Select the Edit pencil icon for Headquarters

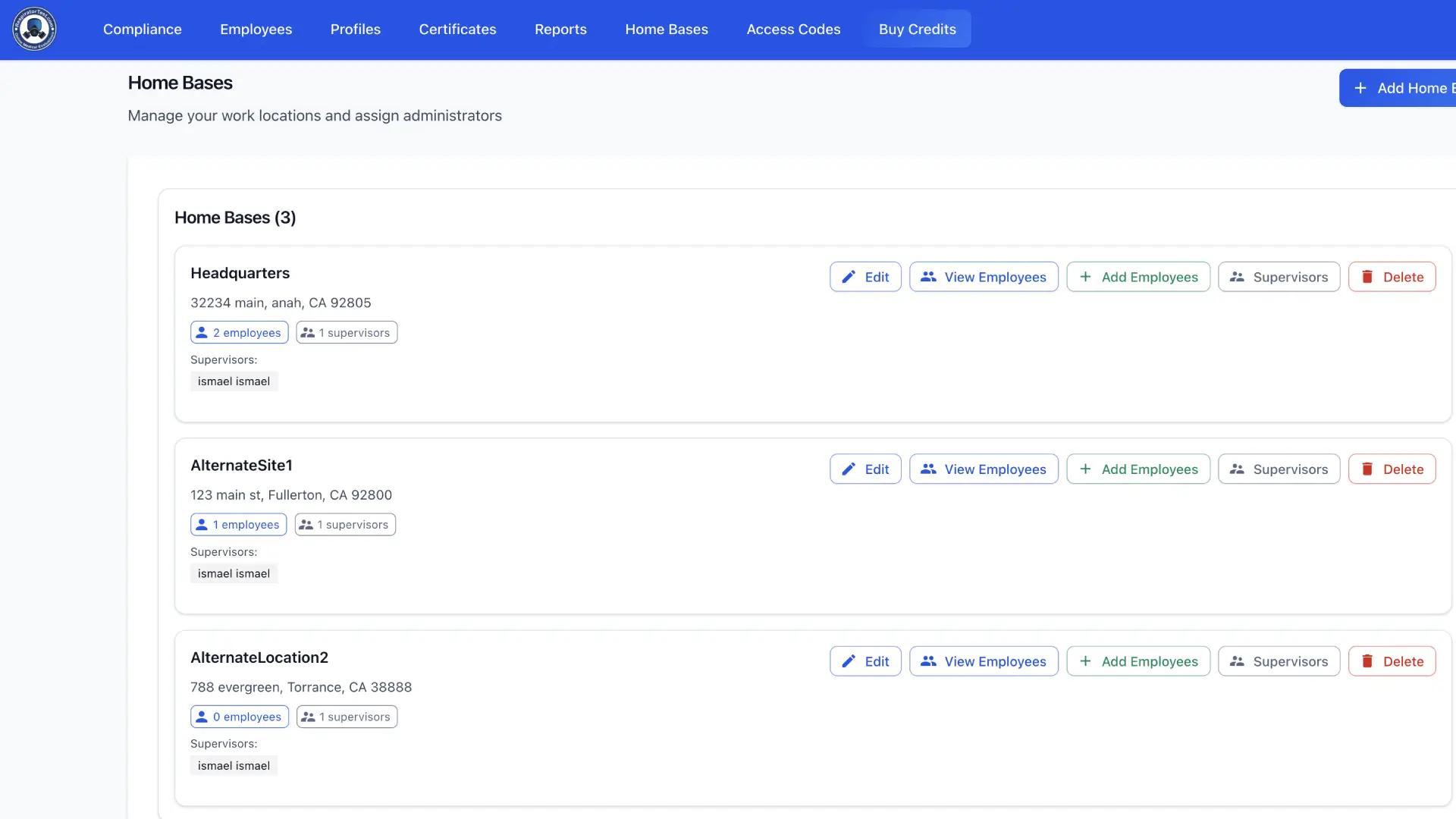pyautogui.click(x=849, y=277)
